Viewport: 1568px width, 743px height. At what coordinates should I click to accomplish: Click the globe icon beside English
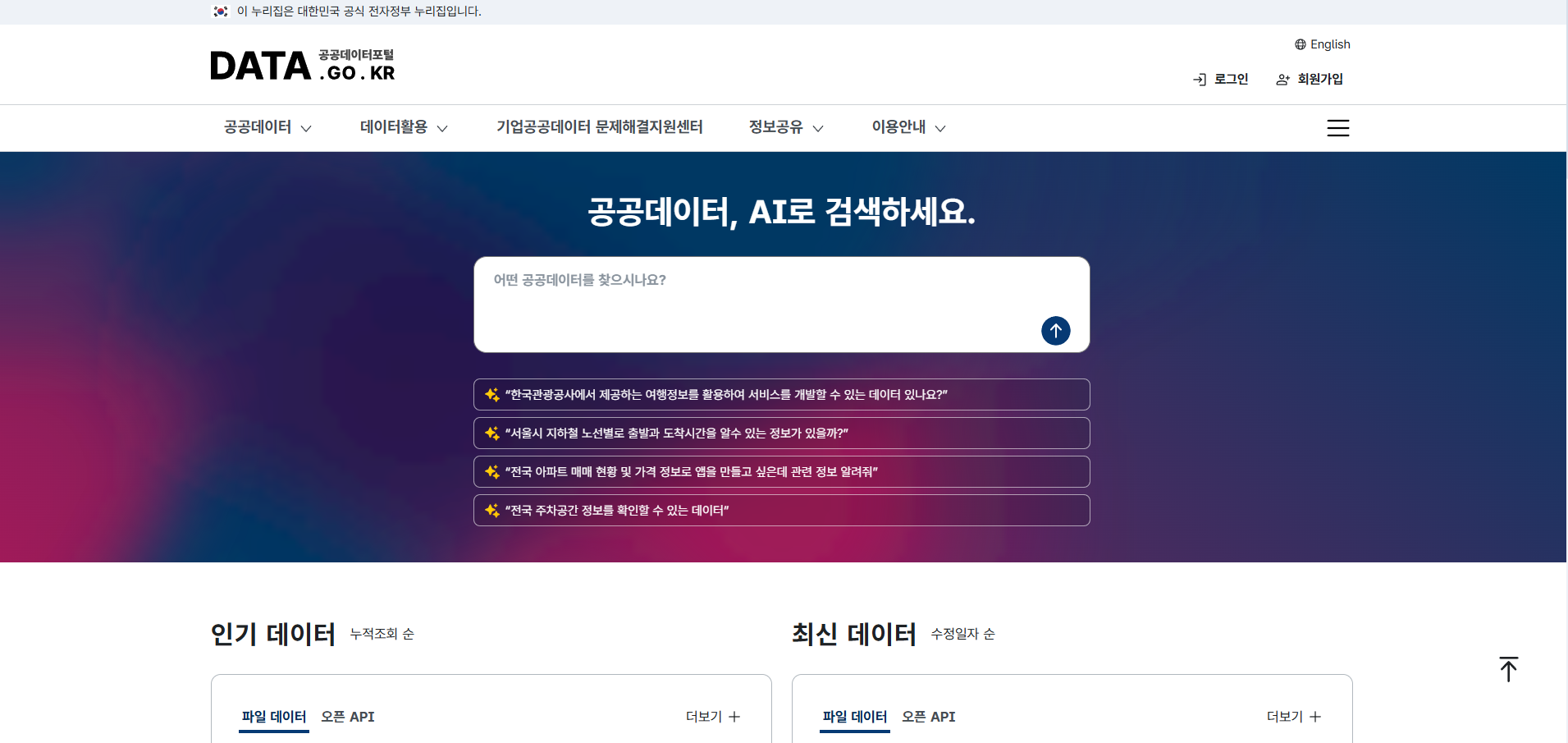pyautogui.click(x=1301, y=44)
